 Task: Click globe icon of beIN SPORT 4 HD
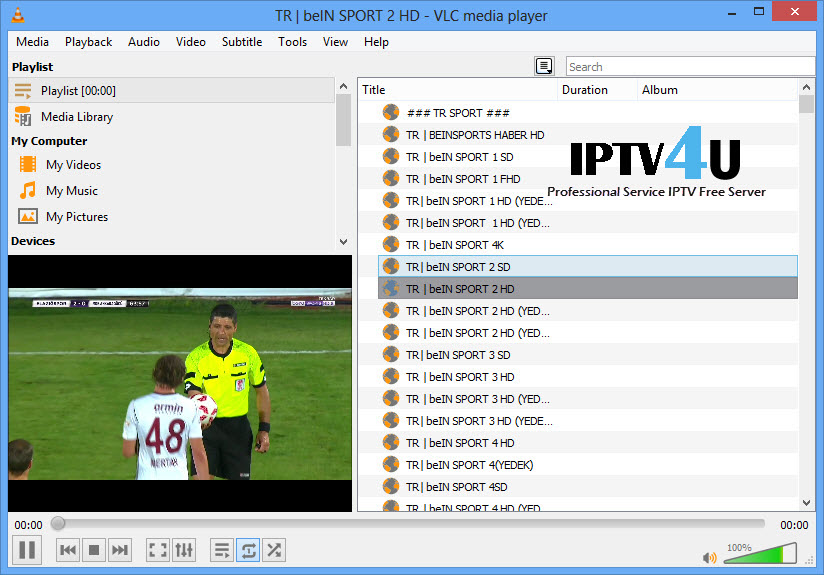click(x=390, y=442)
